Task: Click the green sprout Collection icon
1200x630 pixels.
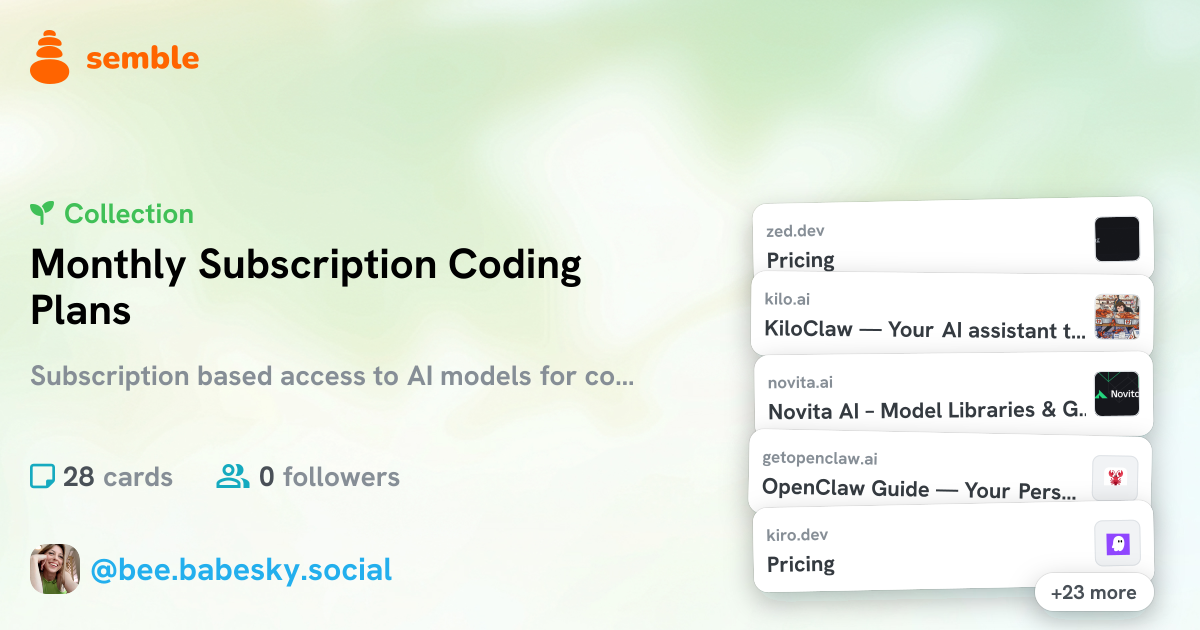Action: [42, 213]
